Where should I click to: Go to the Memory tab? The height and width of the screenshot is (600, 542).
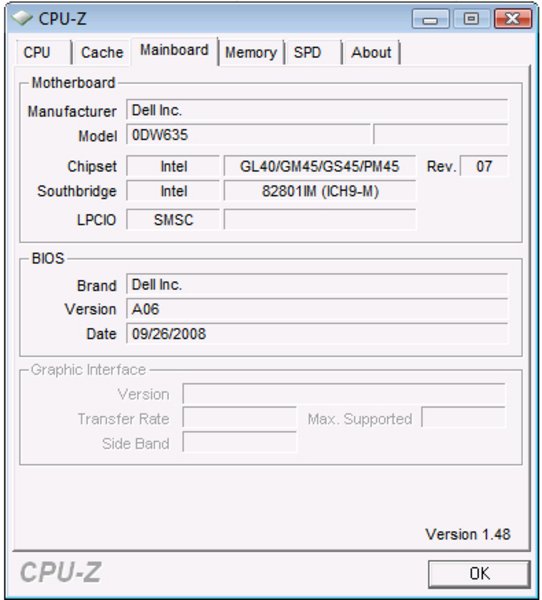pyautogui.click(x=251, y=52)
